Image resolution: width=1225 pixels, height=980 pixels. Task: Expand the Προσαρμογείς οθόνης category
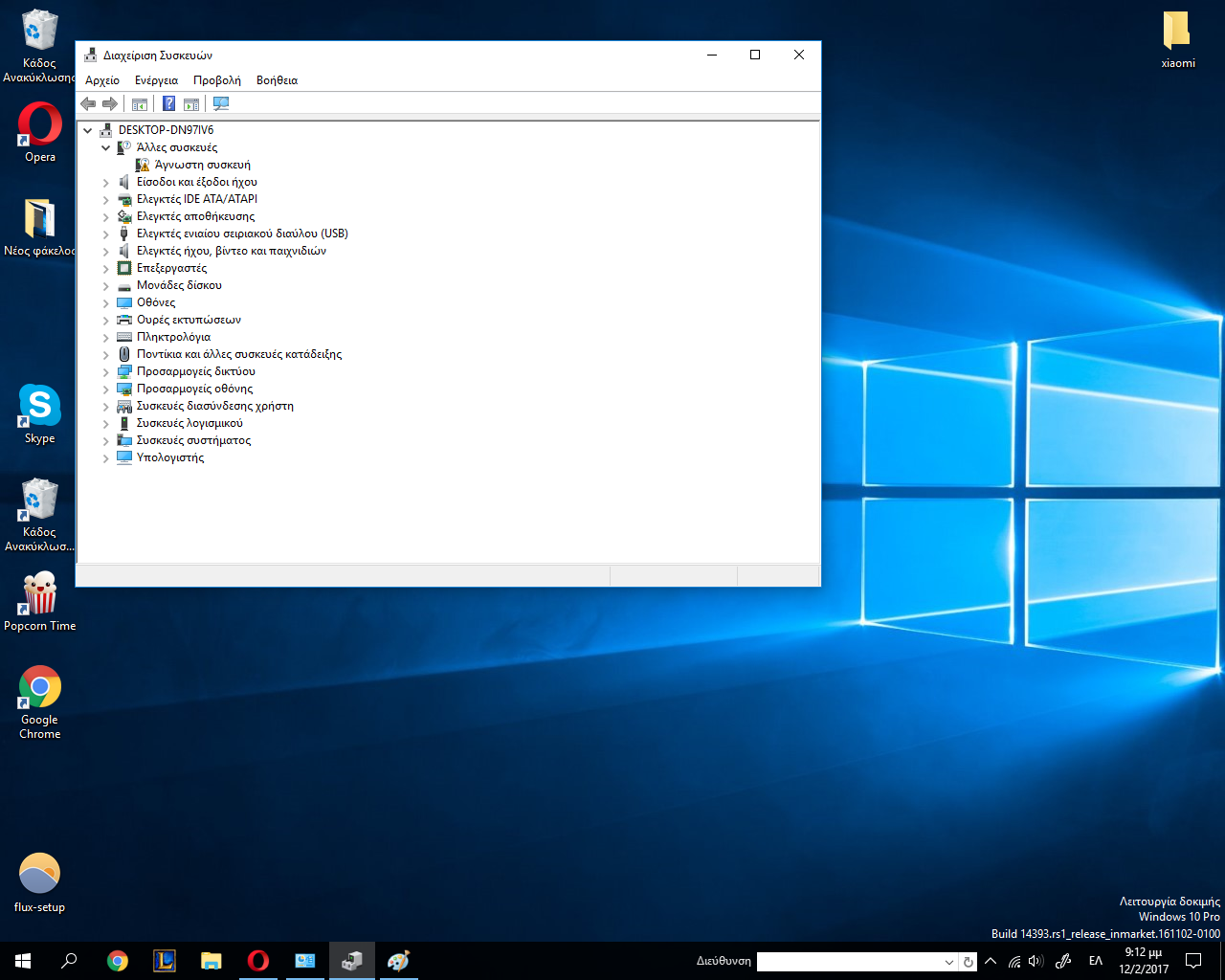tap(106, 389)
